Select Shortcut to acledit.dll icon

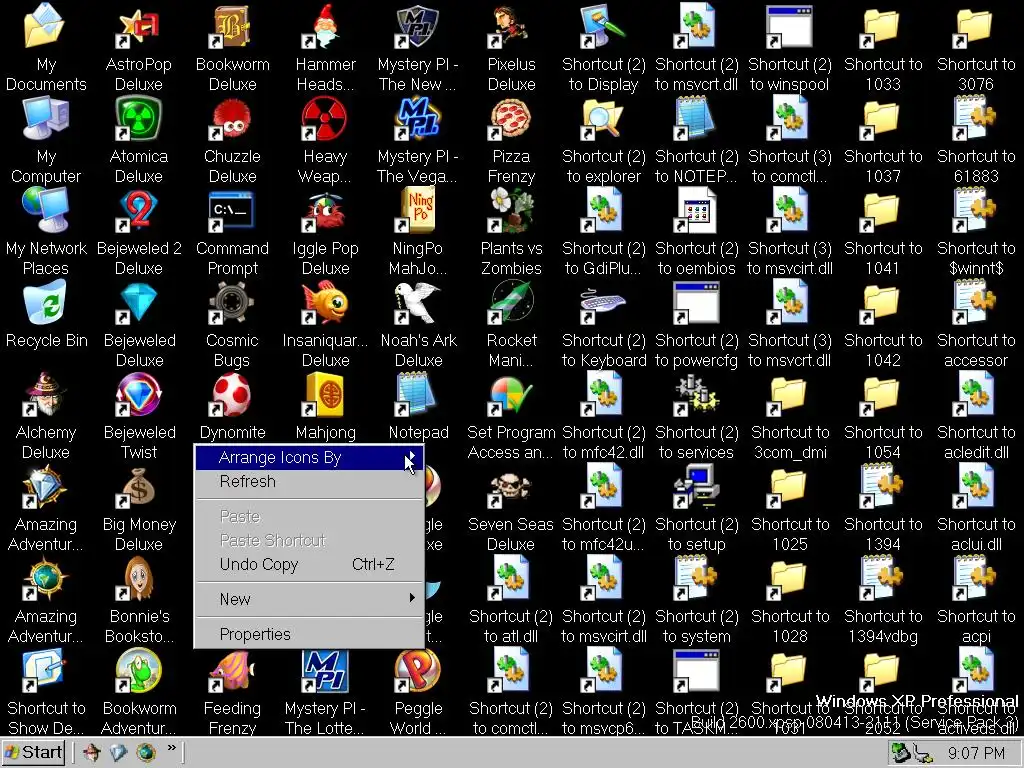pos(976,394)
